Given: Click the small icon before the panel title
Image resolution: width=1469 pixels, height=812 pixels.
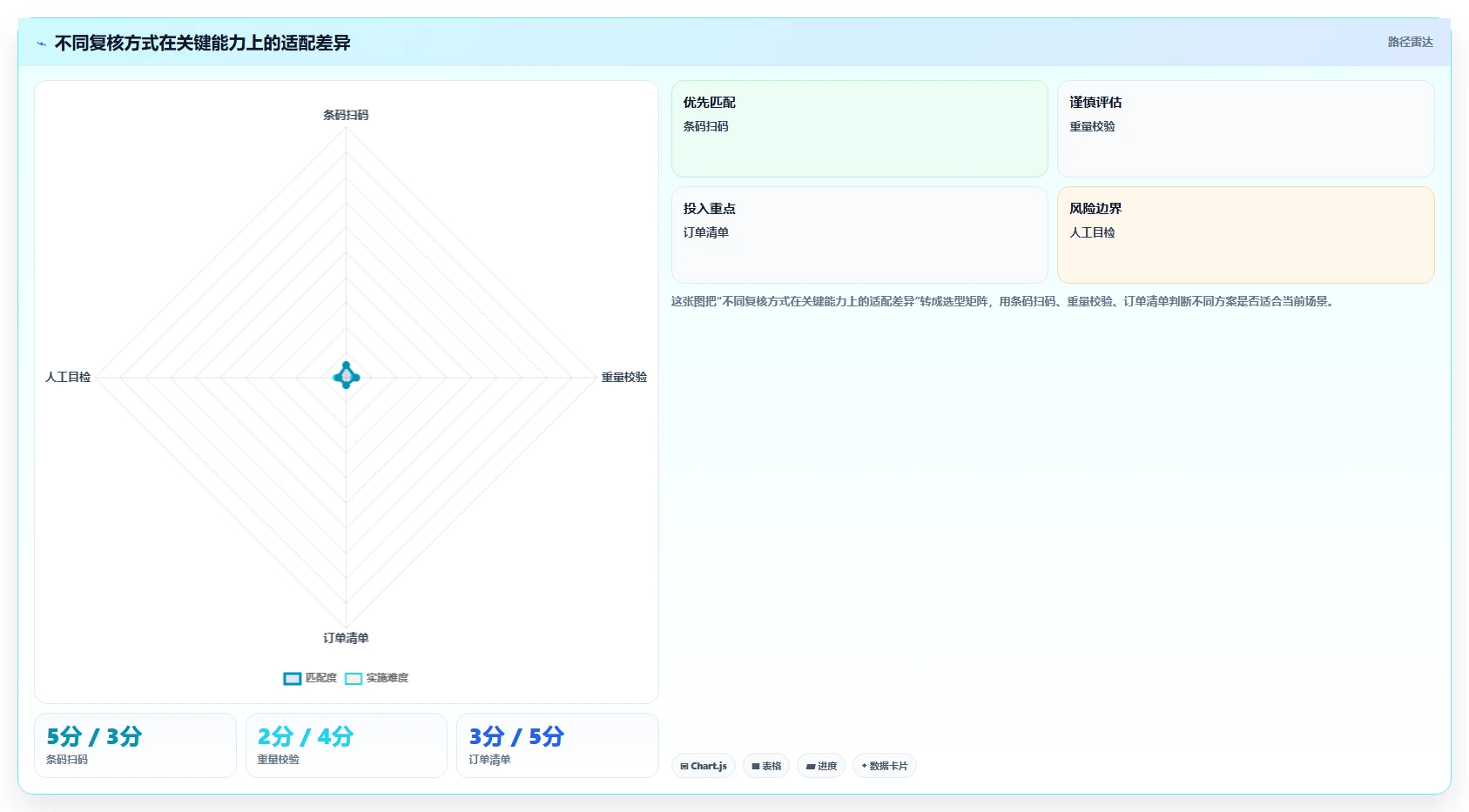Looking at the screenshot, I should 41,44.
